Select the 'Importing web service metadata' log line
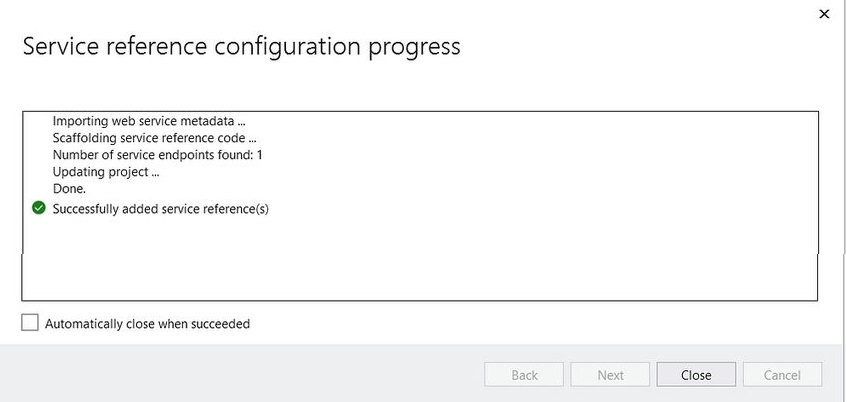Viewport: 847px width, 402px height. (x=150, y=120)
